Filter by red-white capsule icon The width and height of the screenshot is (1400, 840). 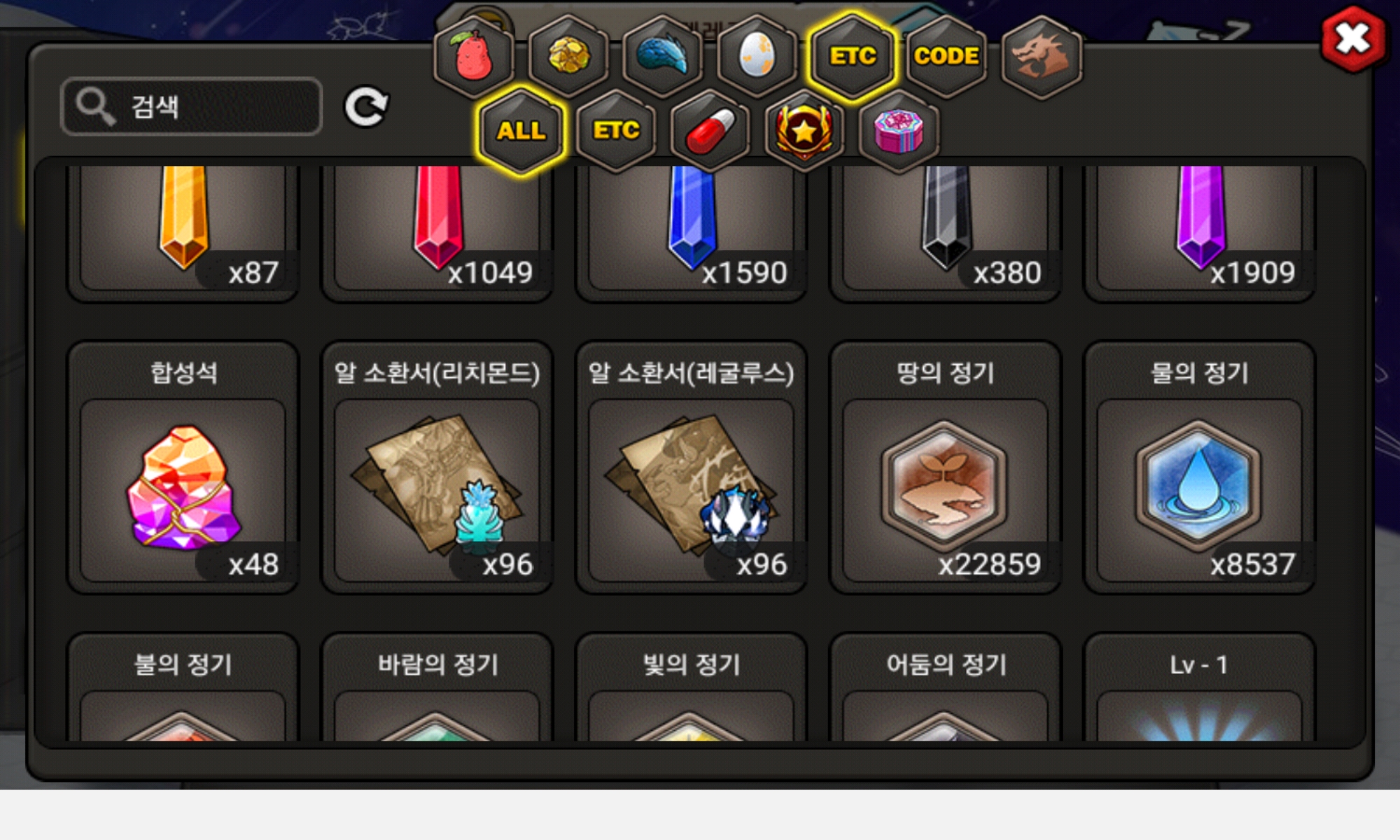click(710, 131)
